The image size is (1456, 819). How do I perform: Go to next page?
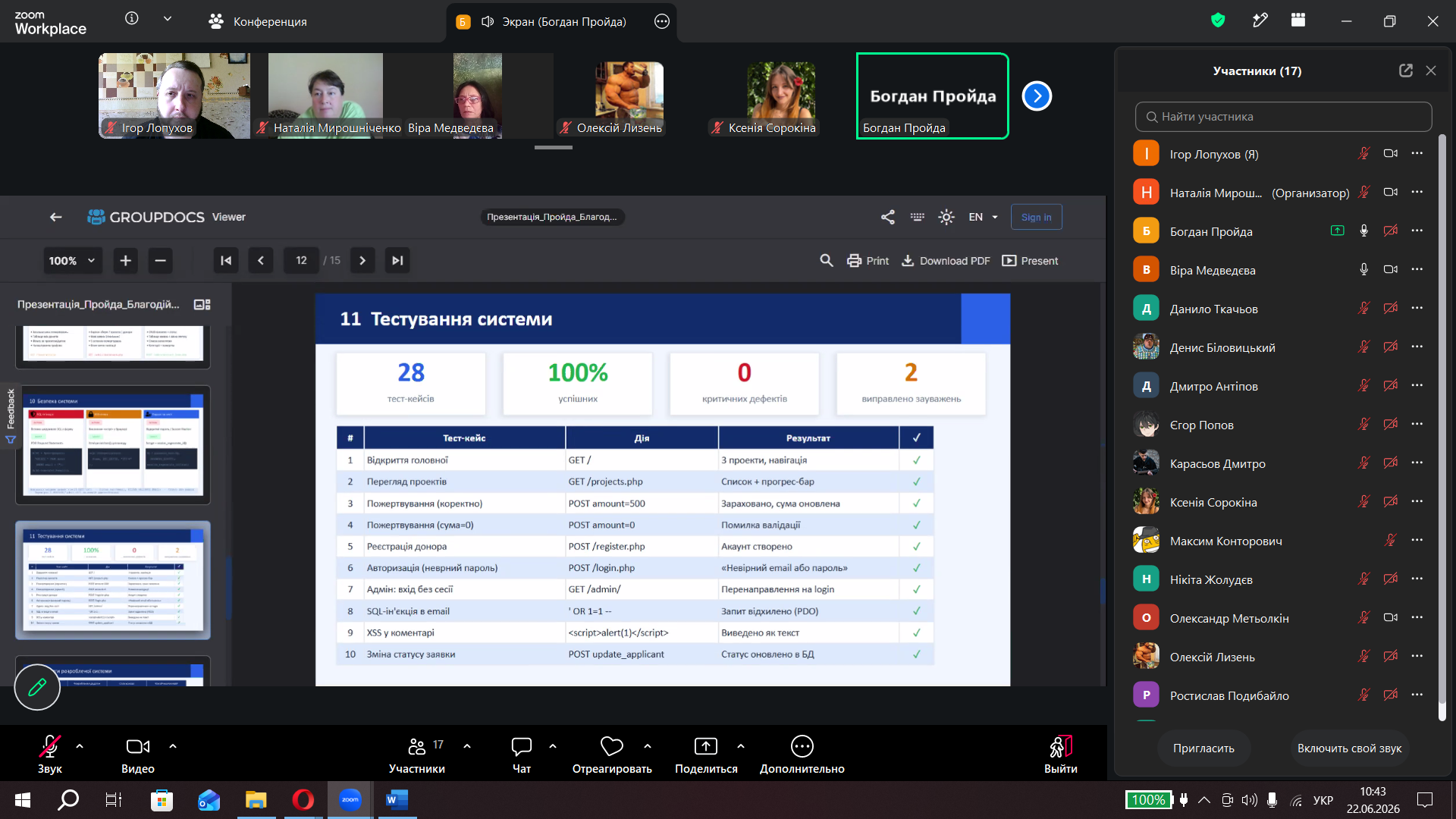(362, 261)
